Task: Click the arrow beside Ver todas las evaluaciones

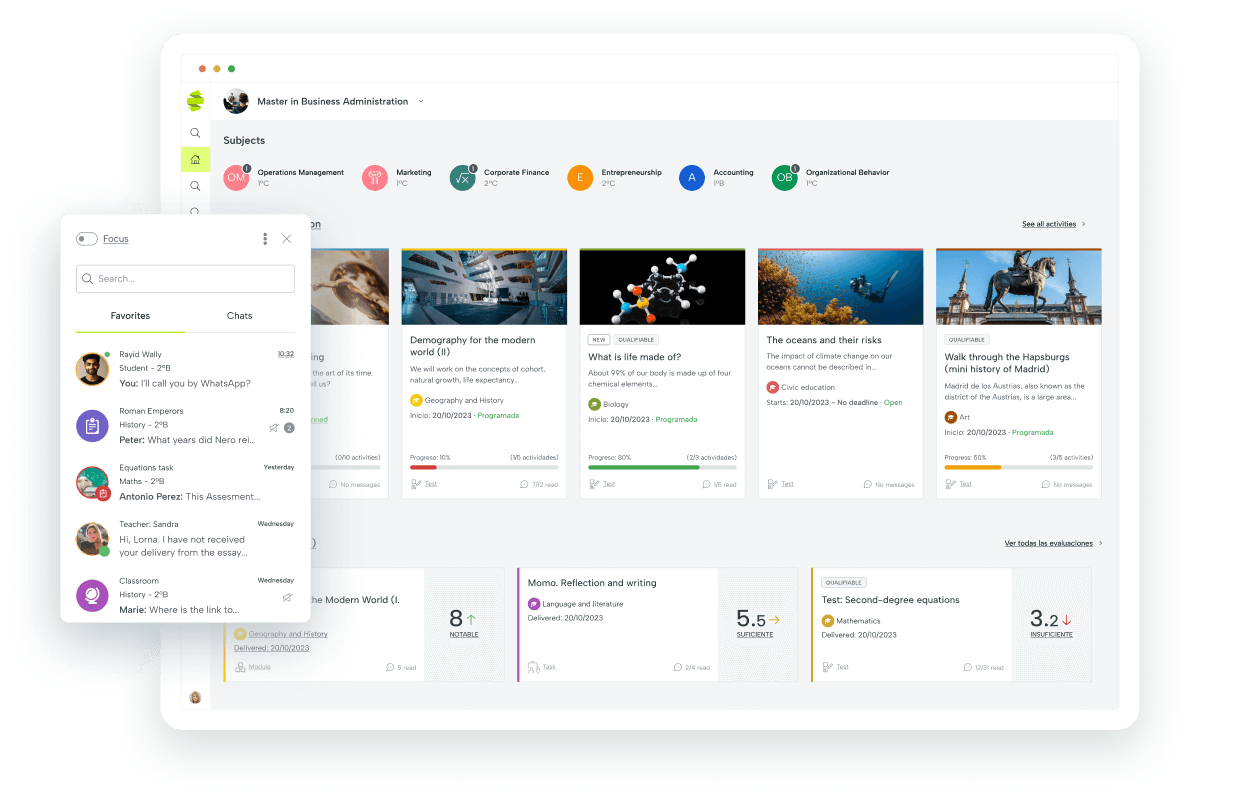Action: (1101, 543)
